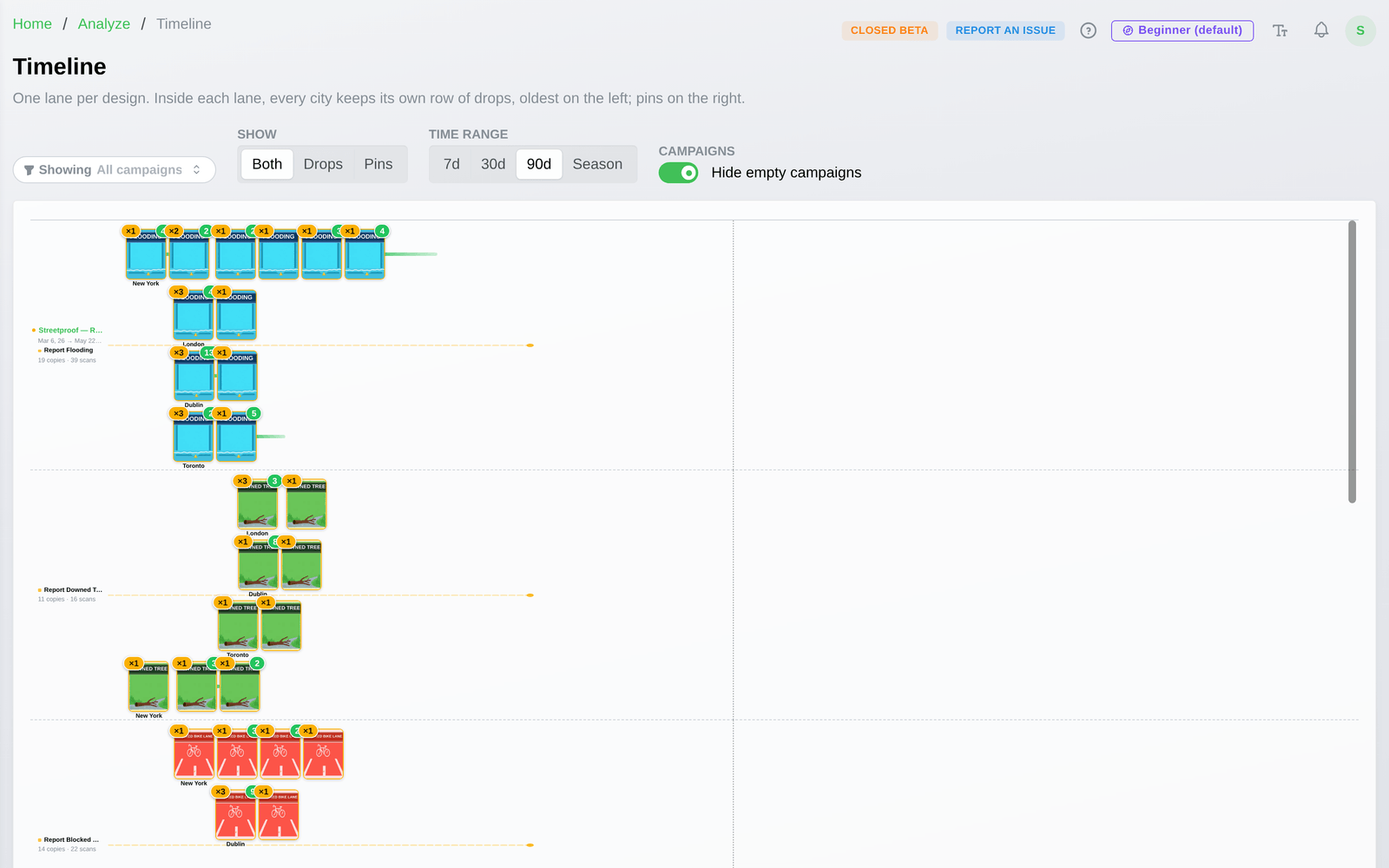This screenshot has height=868, width=1389.
Task: Go to Home breadcrumb
Action: coord(32,23)
